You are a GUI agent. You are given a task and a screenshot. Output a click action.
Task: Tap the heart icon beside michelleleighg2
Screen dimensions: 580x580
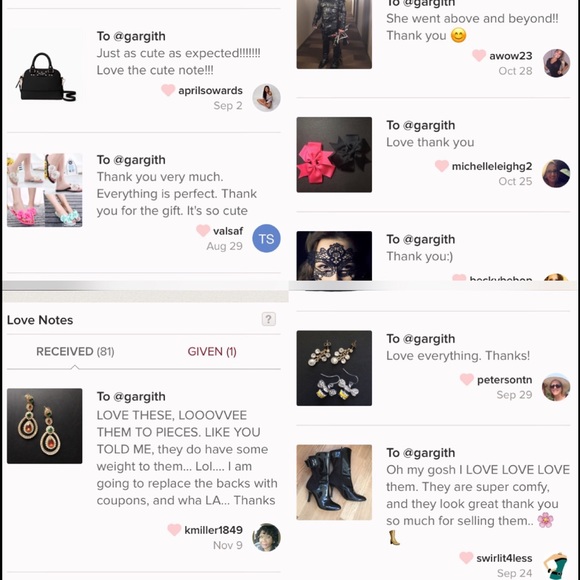[x=442, y=166]
